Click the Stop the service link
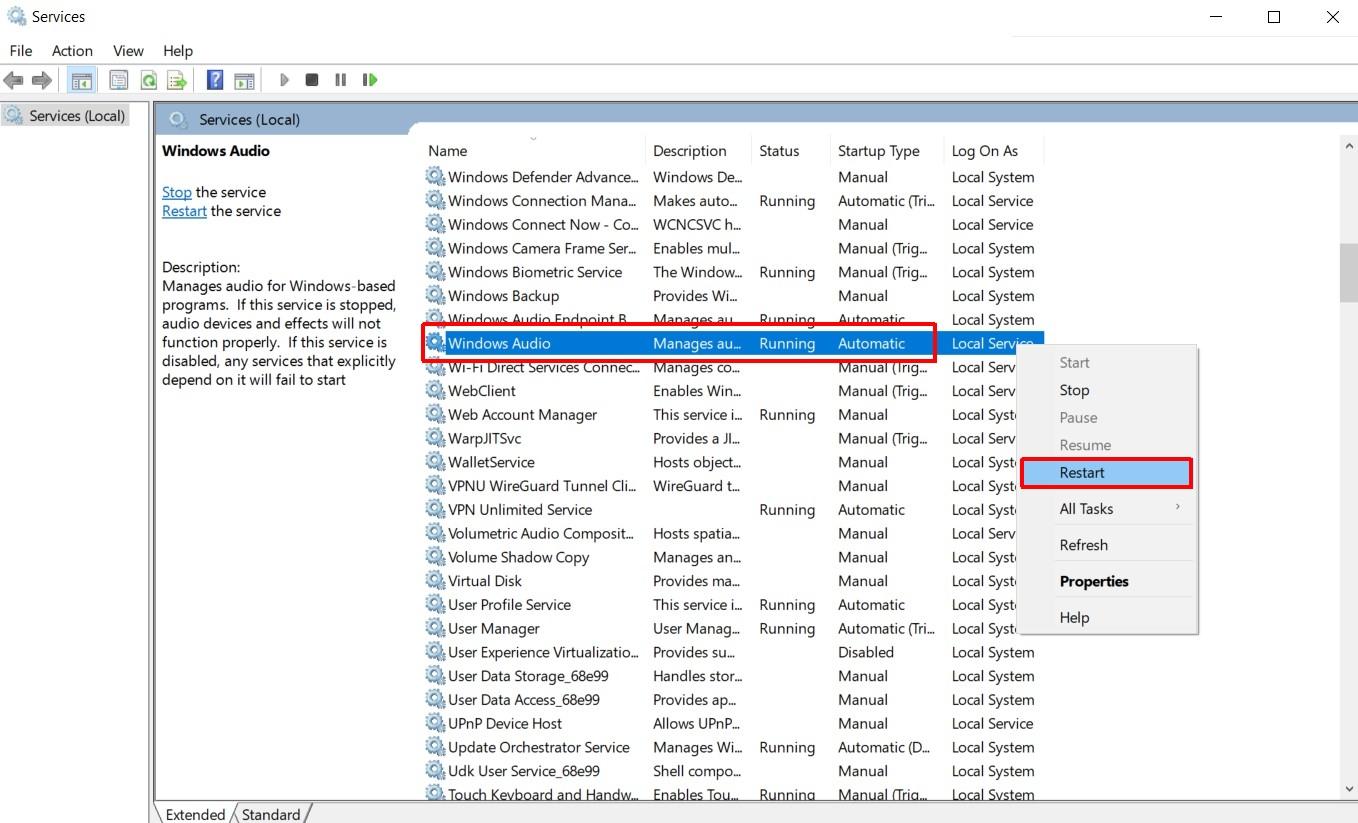Viewport: 1358px width, 823px height. point(177,192)
